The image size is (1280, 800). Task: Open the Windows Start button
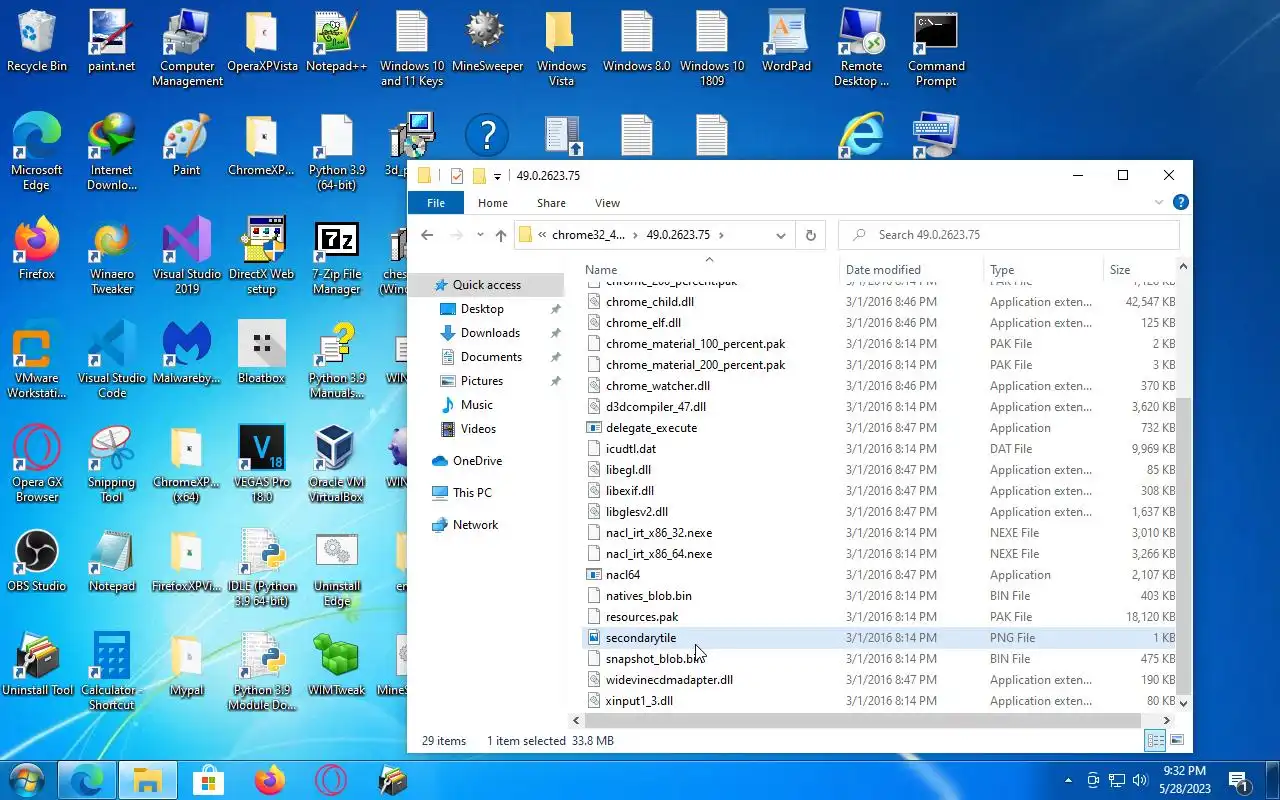[27, 780]
